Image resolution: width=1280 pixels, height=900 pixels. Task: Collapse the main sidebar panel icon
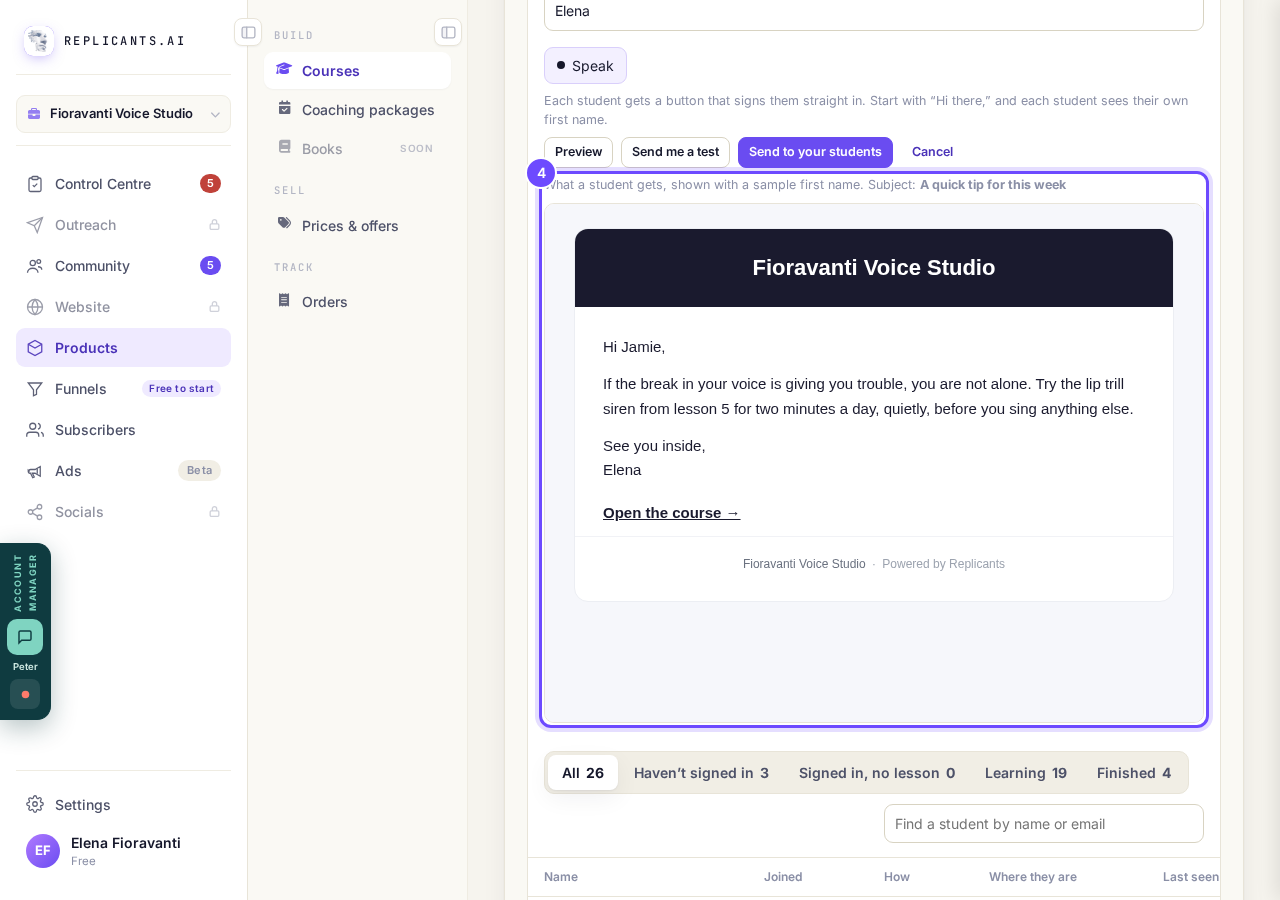[x=248, y=32]
